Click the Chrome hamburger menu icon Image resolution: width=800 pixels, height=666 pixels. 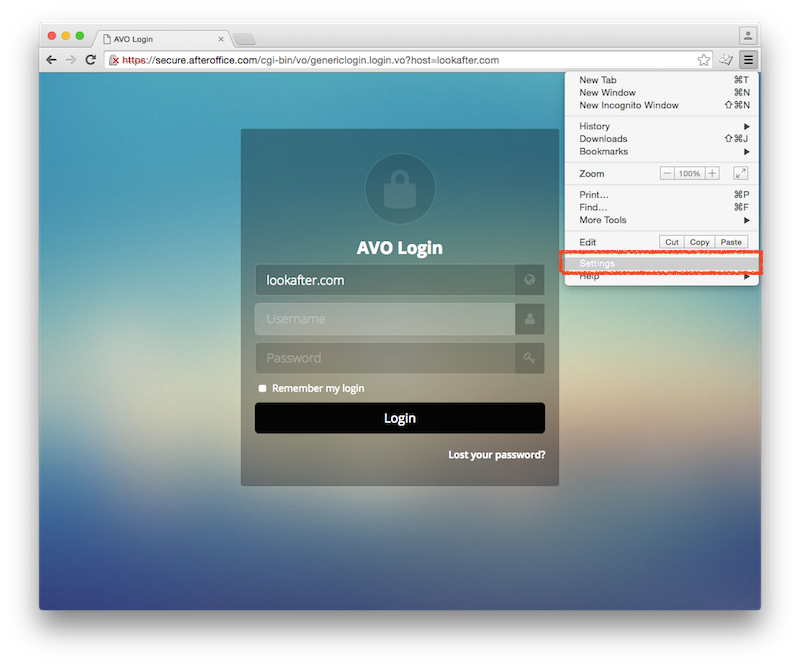(x=748, y=60)
